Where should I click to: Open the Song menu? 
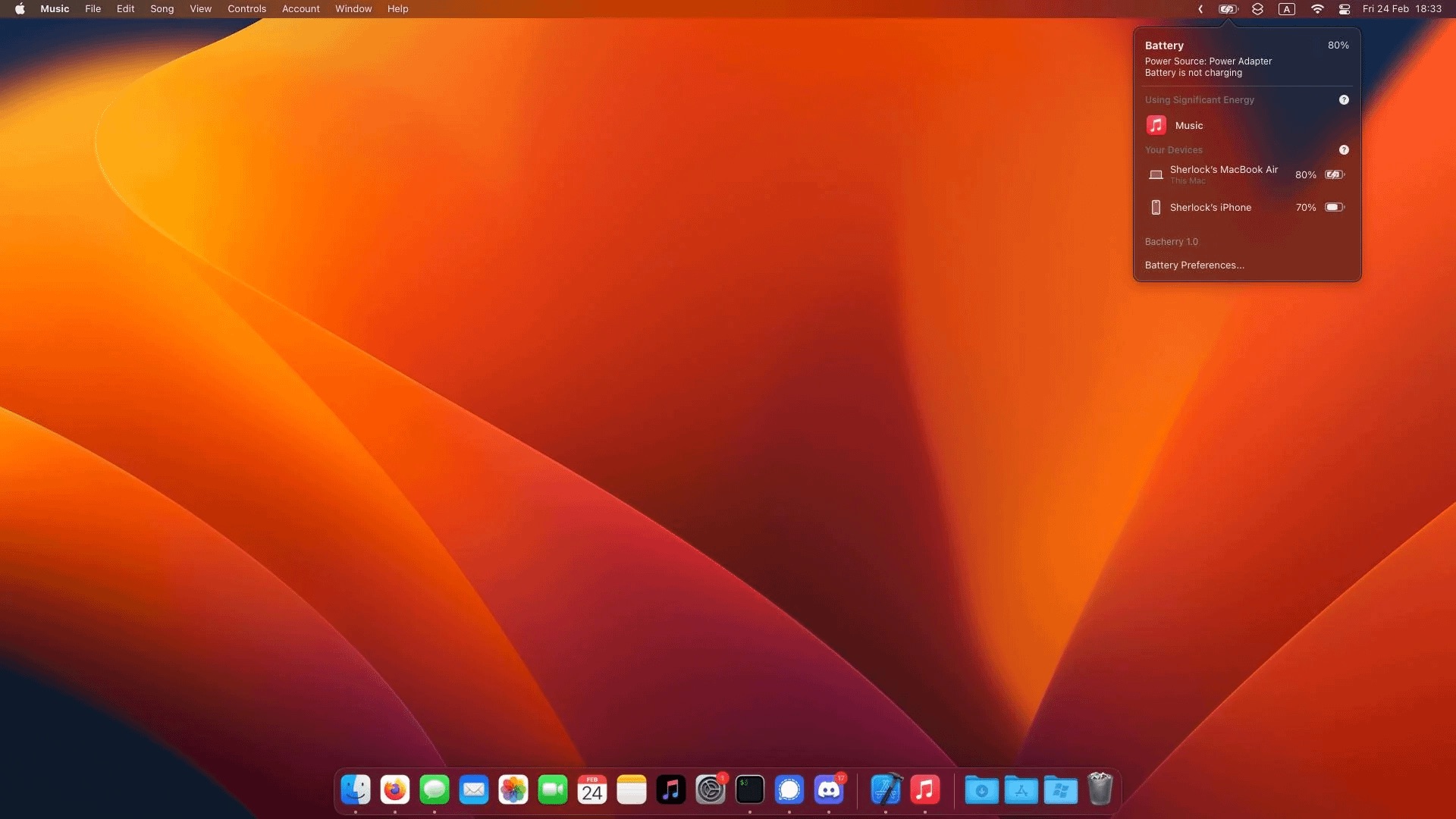162,9
